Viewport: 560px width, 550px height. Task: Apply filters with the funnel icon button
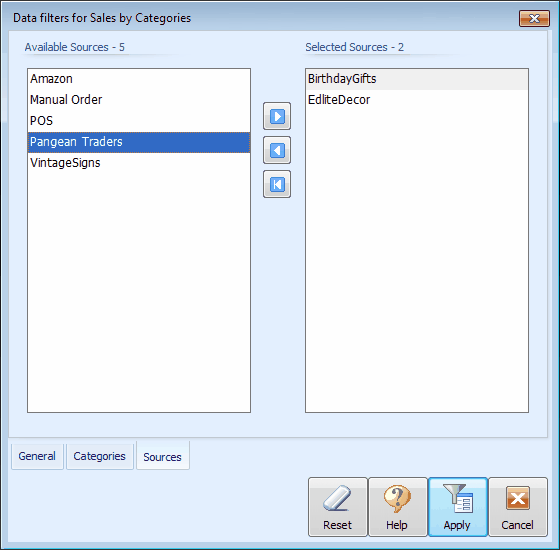[x=458, y=507]
